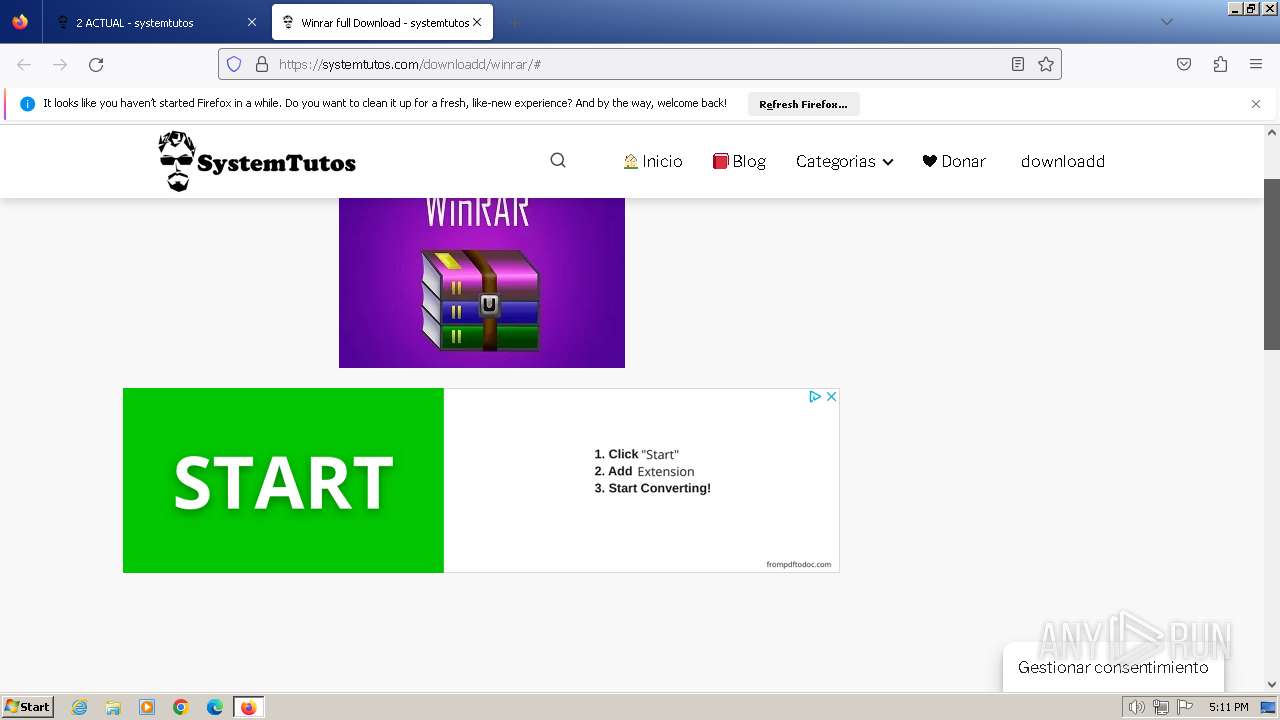Expand the Categorias dropdown menu
1280x720 pixels.
(x=844, y=161)
